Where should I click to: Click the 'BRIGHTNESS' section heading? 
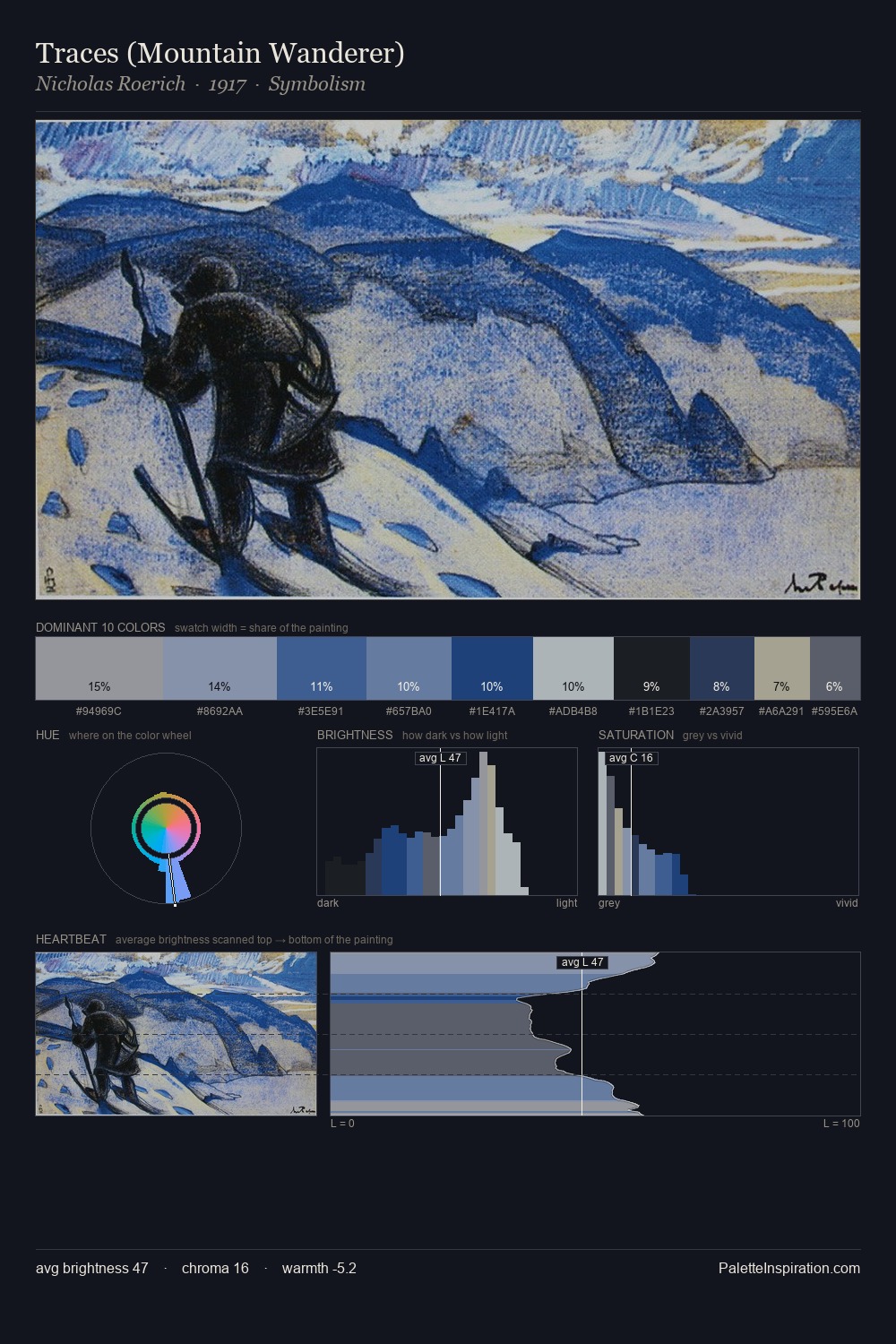pos(355,735)
